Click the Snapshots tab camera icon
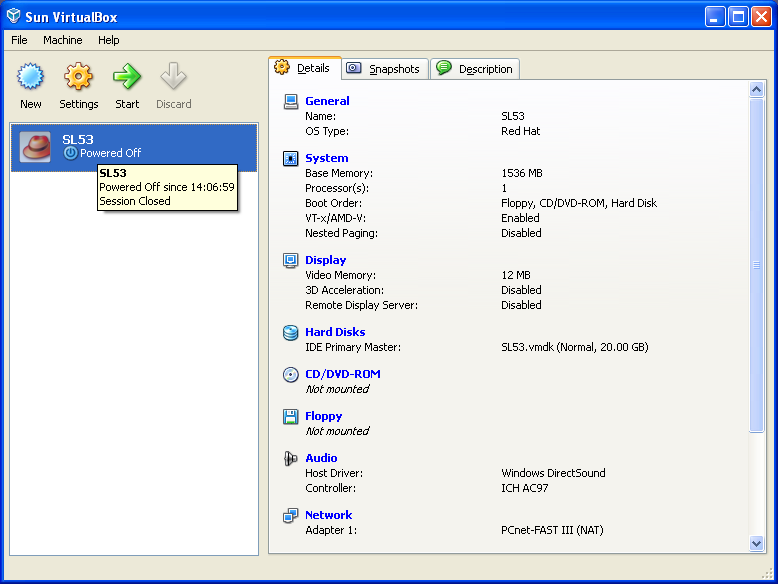The width and height of the screenshot is (778, 584). point(354,68)
